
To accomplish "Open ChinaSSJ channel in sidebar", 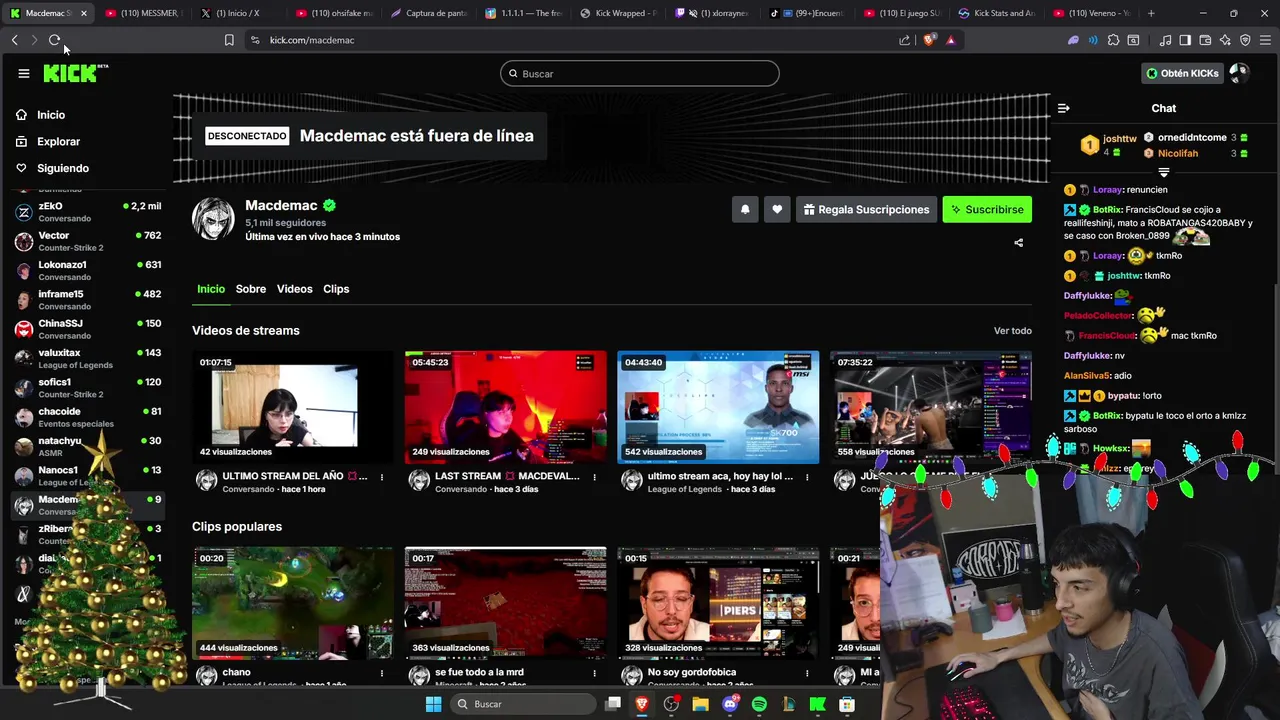I will point(88,329).
